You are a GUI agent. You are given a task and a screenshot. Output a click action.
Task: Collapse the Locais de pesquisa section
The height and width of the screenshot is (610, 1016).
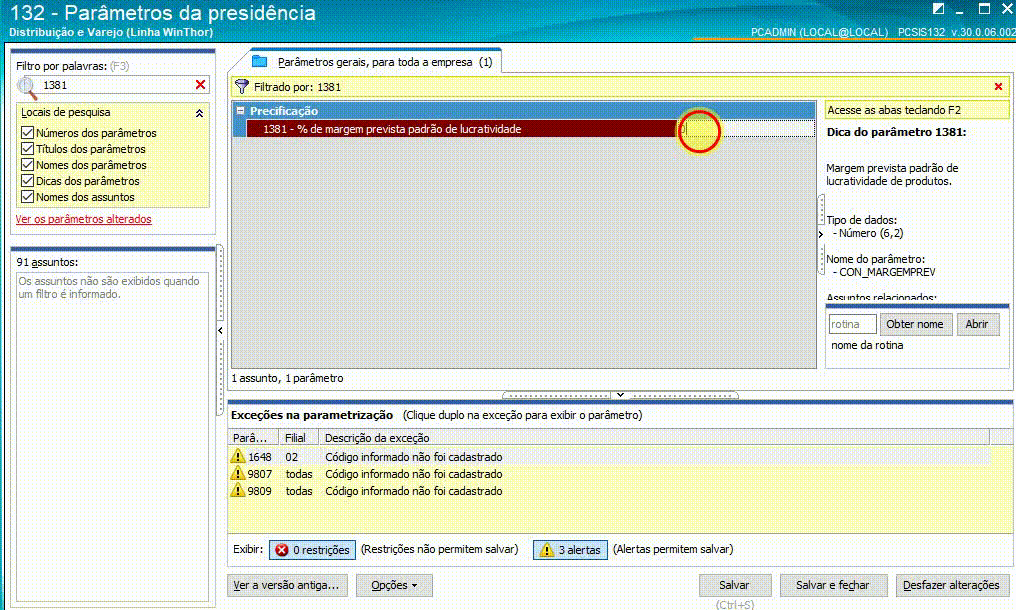[x=200, y=113]
